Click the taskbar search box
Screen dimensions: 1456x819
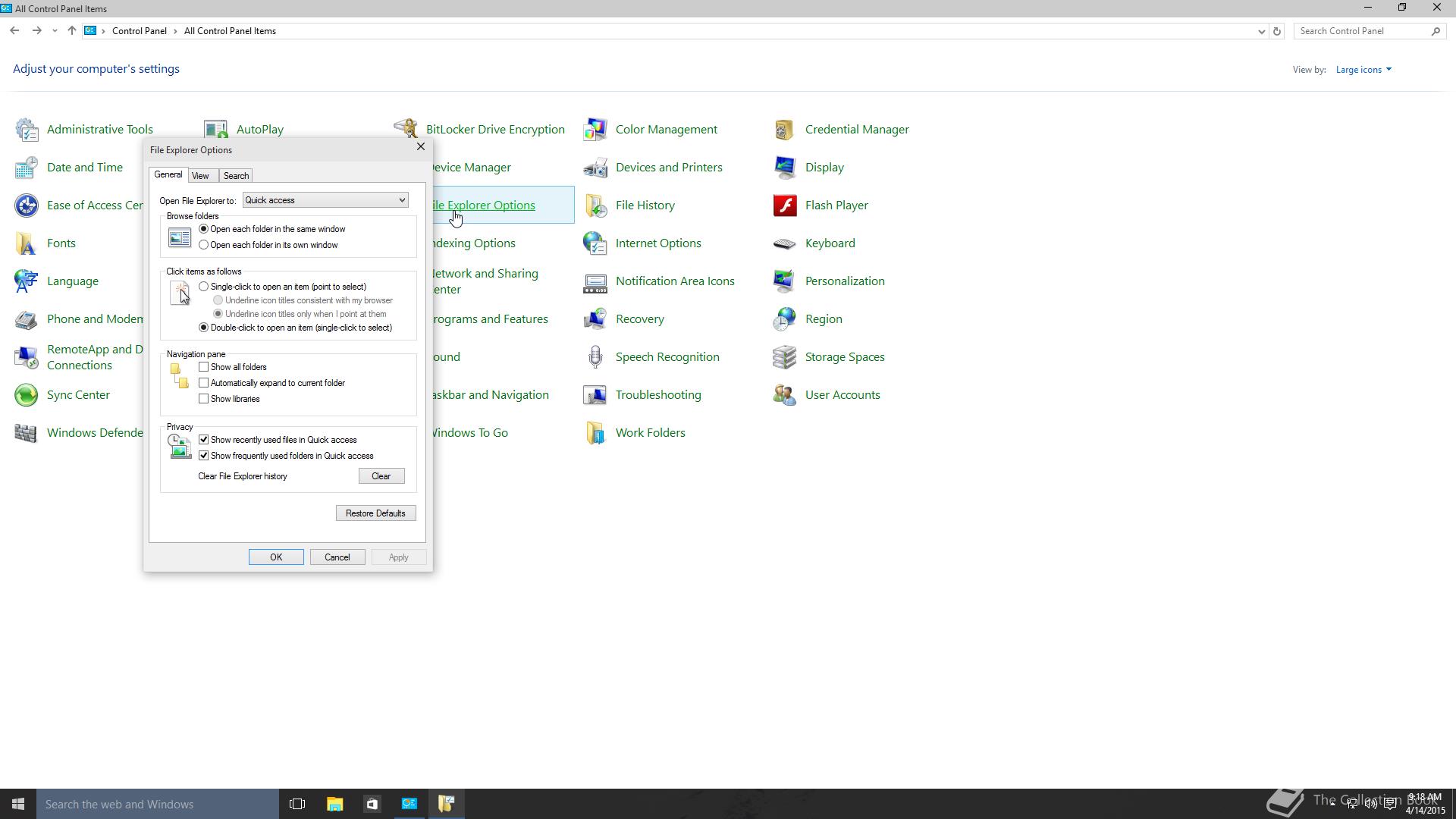tap(158, 804)
